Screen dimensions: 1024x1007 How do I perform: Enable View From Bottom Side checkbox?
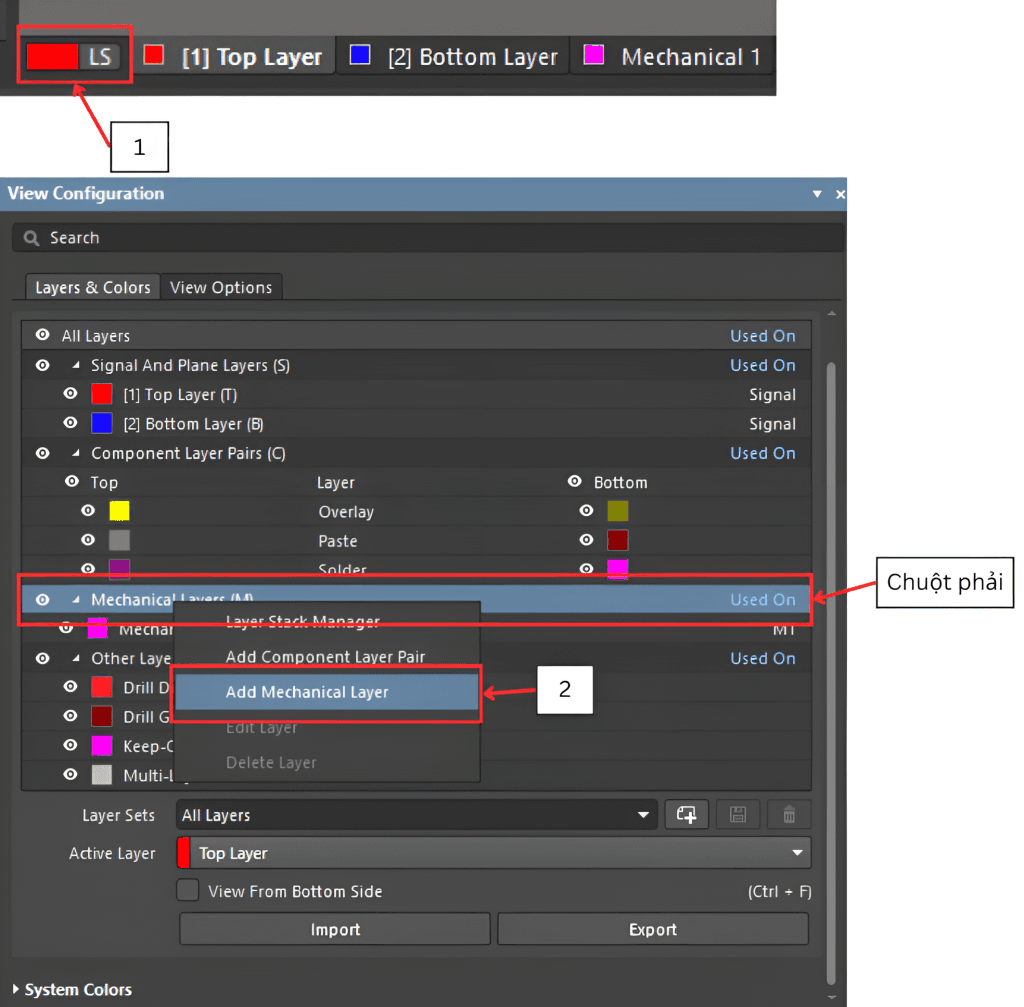coord(187,891)
